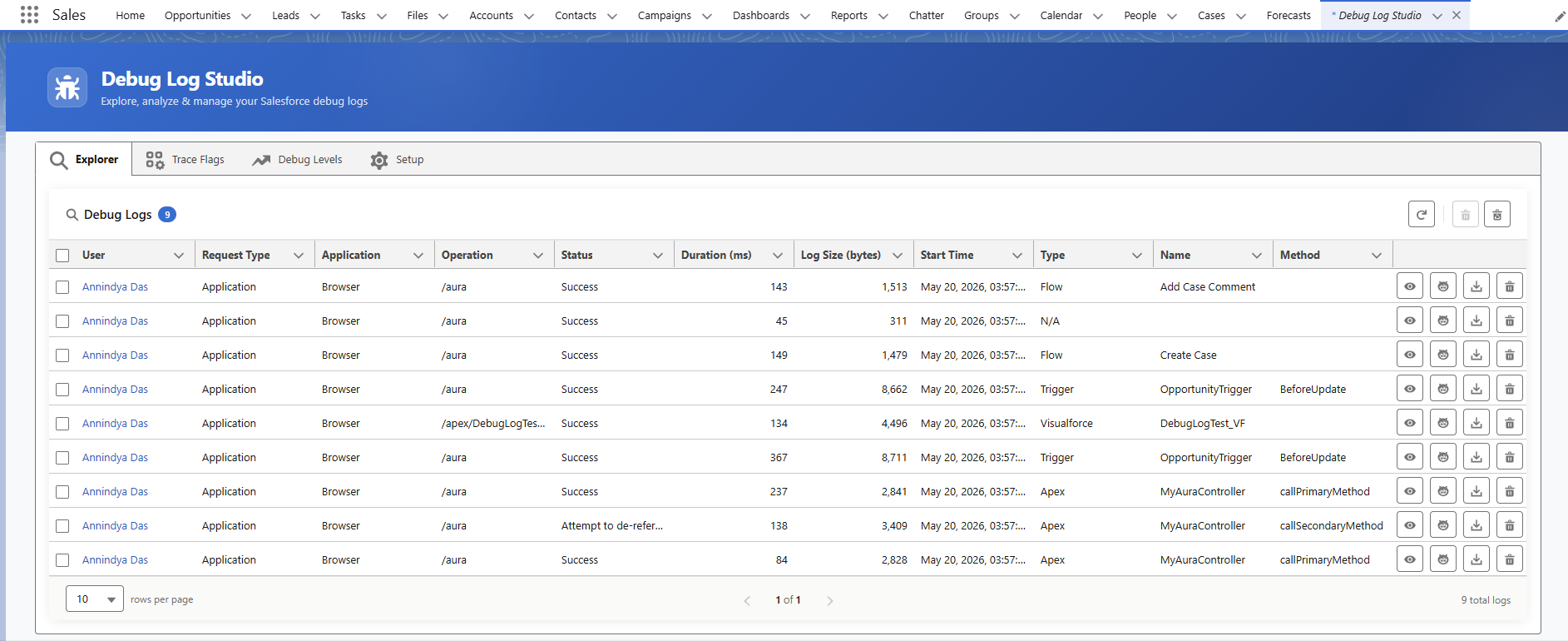Expand the Reports nav dropdown chevron
Screen dimensions: 1568x641
883,16
